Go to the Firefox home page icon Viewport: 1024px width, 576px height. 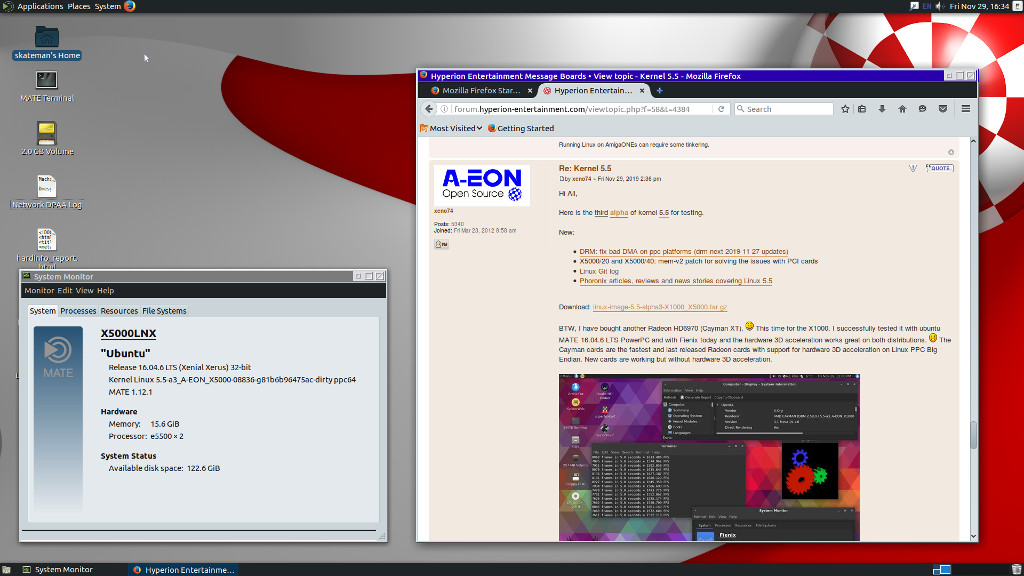tap(902, 109)
